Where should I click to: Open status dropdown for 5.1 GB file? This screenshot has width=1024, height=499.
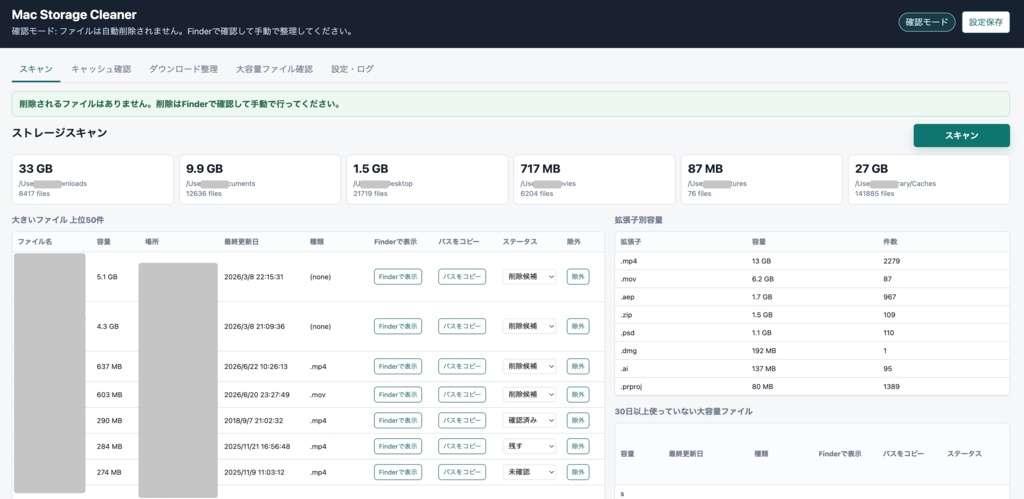pyautogui.click(x=529, y=276)
